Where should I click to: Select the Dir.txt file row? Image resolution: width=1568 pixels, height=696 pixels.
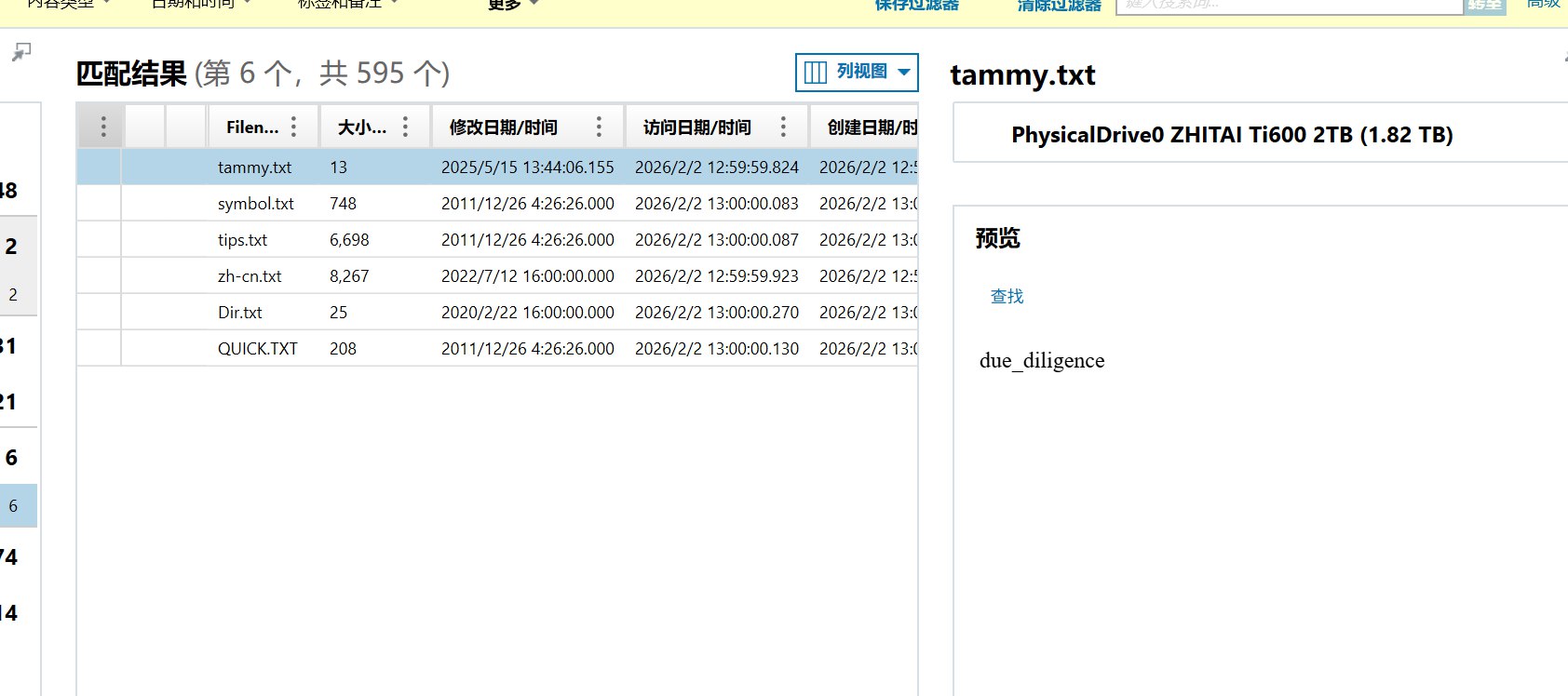click(240, 313)
